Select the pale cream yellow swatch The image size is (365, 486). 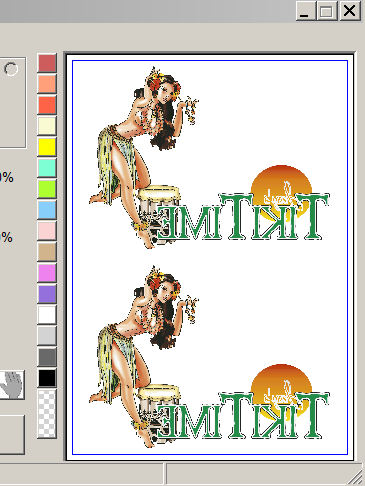47,126
